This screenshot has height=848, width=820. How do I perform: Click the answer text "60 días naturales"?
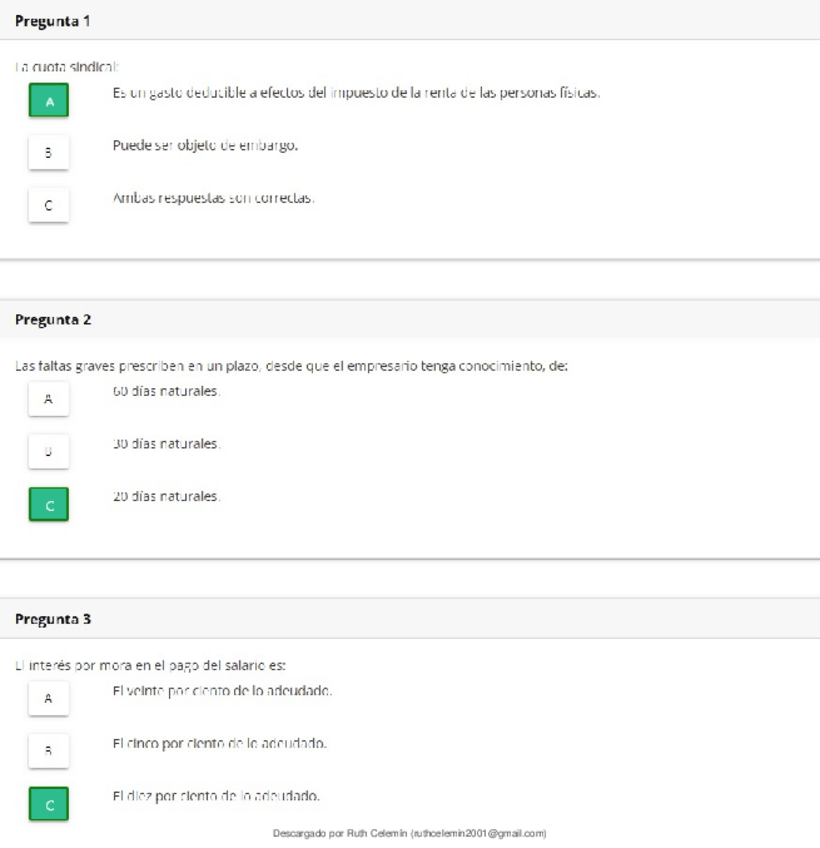167,390
